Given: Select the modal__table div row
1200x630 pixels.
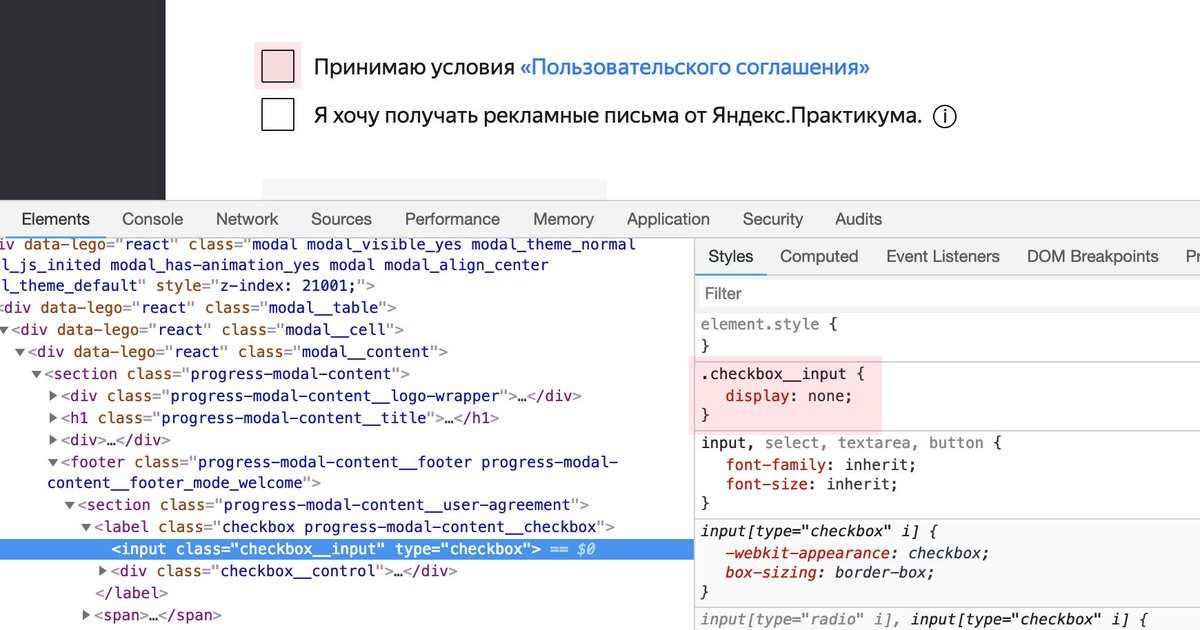Looking at the screenshot, I should coord(347,308).
